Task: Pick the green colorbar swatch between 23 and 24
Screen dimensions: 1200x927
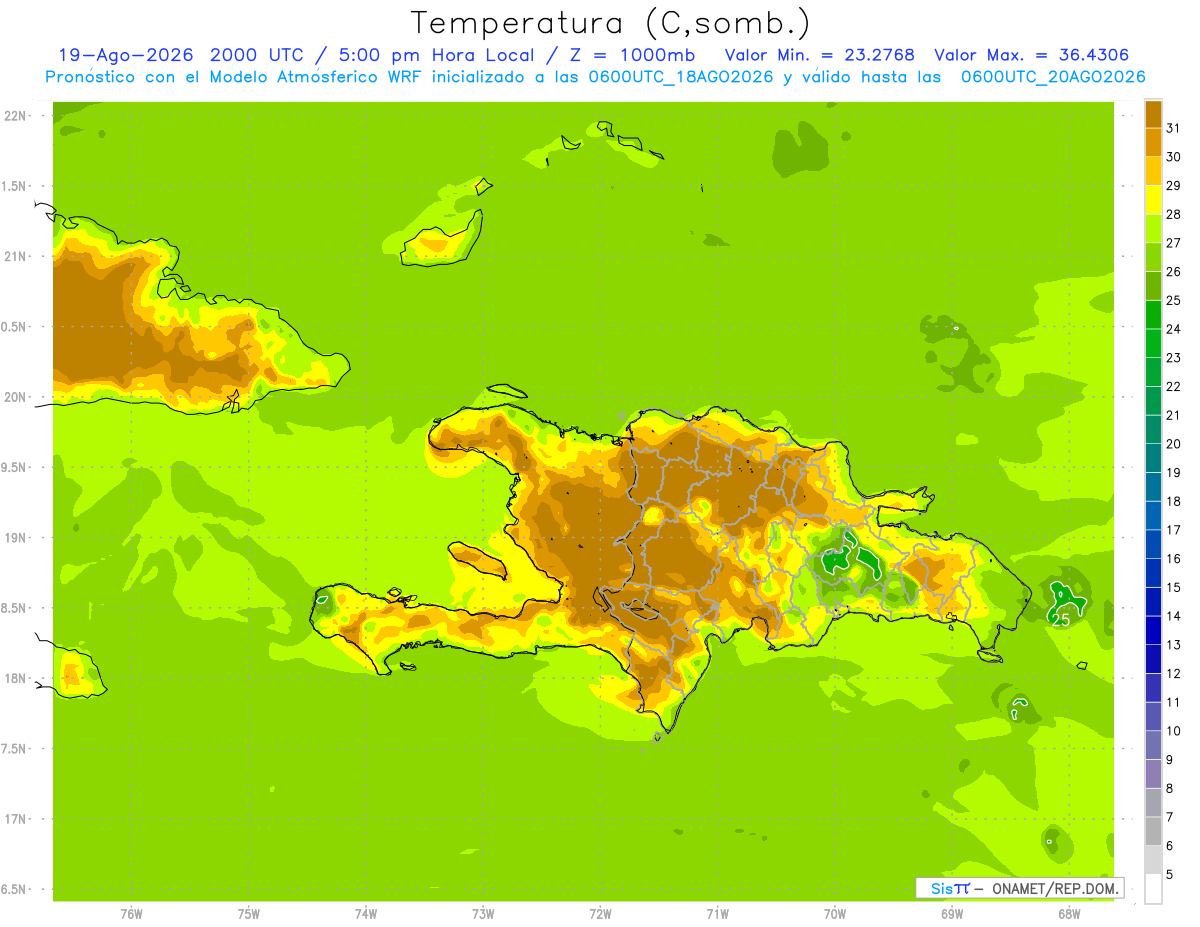Action: [x=1153, y=343]
